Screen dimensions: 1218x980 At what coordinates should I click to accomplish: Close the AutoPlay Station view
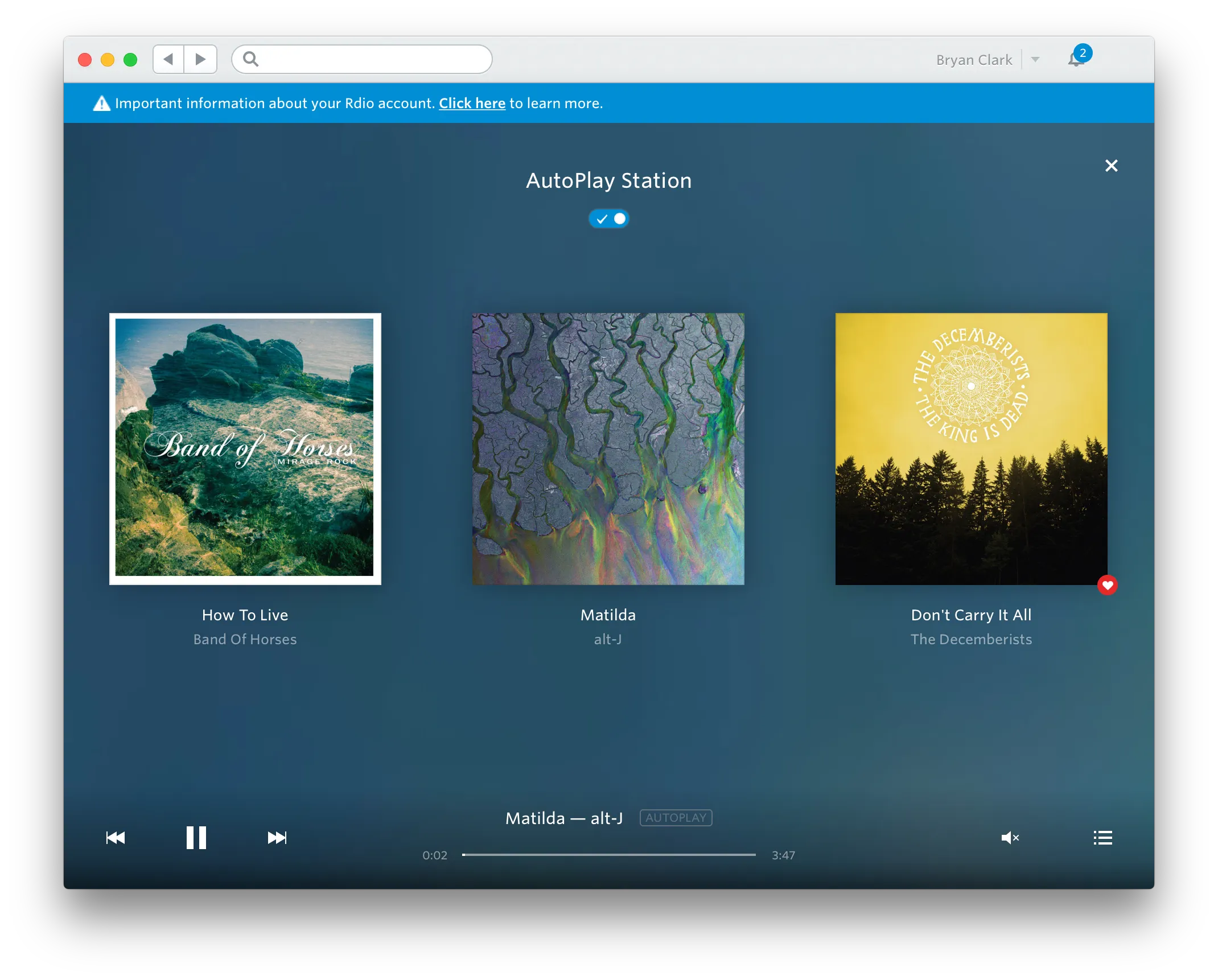coord(1111,166)
